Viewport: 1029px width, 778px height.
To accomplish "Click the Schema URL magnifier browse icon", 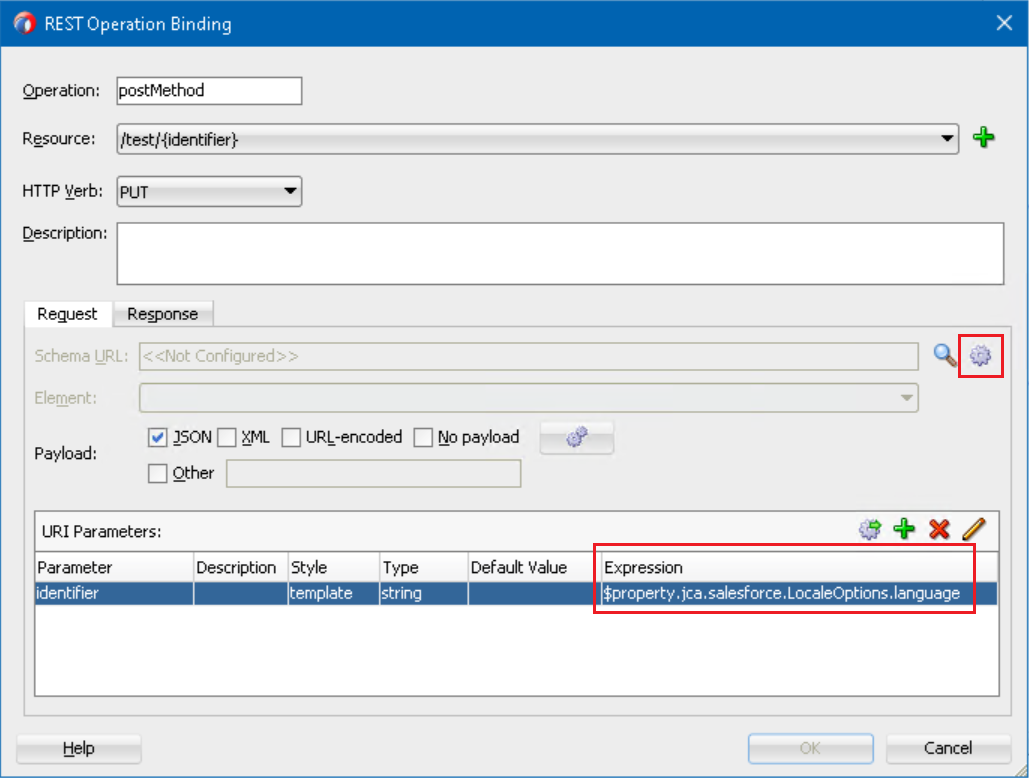I will [x=945, y=355].
